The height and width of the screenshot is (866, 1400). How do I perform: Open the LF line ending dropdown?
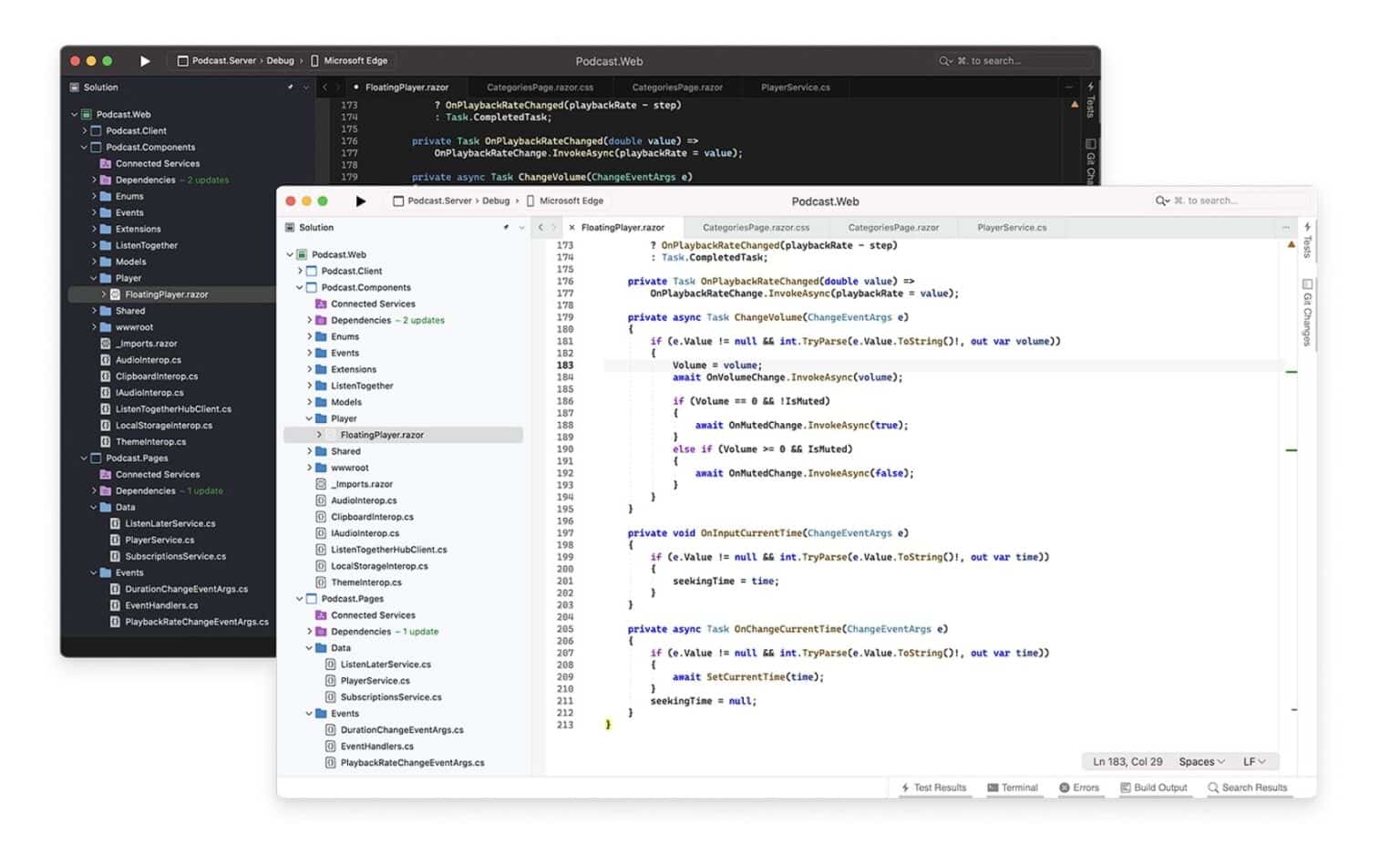tap(1254, 762)
